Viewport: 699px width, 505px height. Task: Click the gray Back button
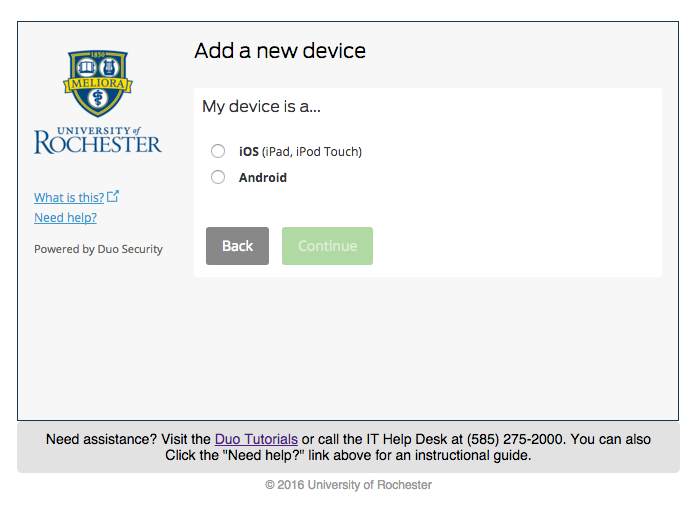237,246
